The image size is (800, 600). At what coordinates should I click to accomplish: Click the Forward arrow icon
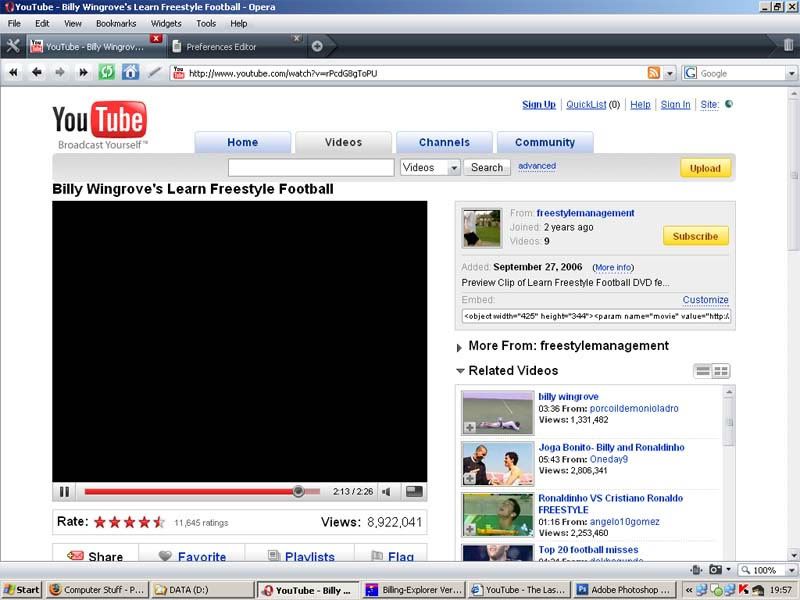[x=60, y=72]
